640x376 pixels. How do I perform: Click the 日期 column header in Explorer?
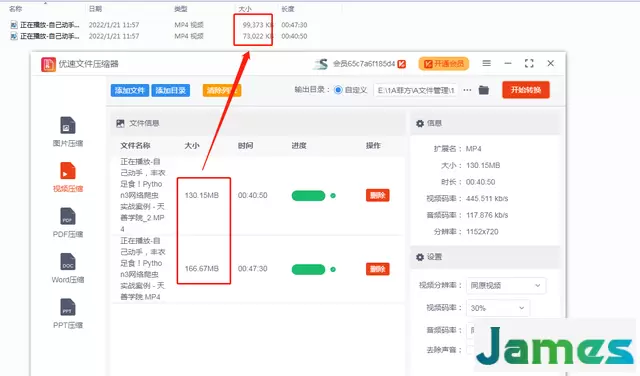click(96, 9)
